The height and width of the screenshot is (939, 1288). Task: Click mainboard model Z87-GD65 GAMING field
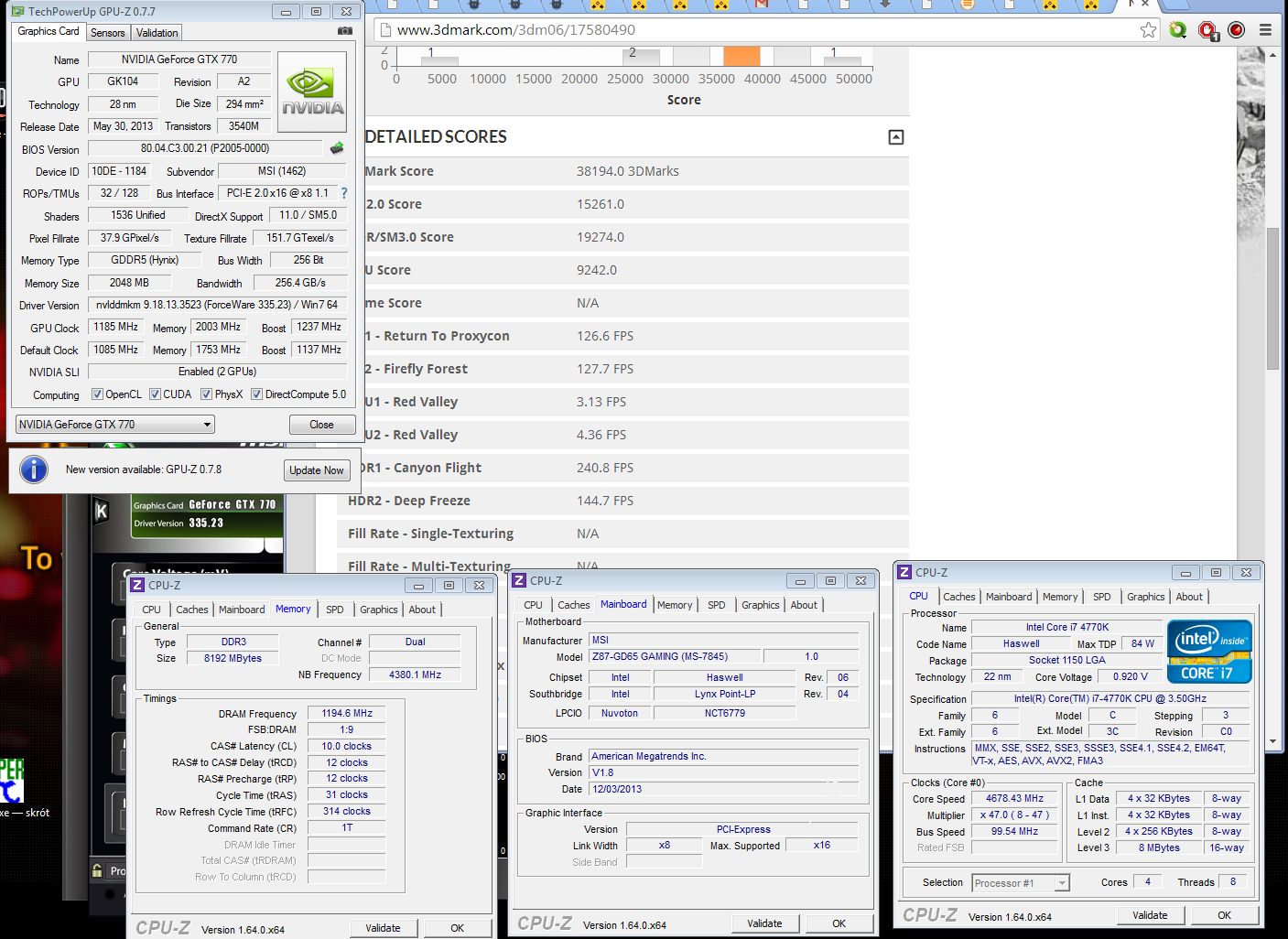[x=674, y=656]
